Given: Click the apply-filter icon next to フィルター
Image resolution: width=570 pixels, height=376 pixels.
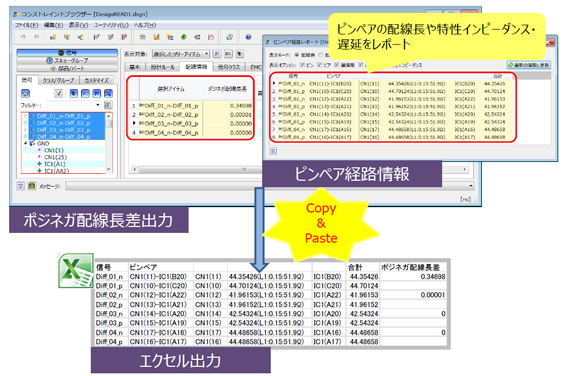Looking at the screenshot, I should click(x=108, y=105).
